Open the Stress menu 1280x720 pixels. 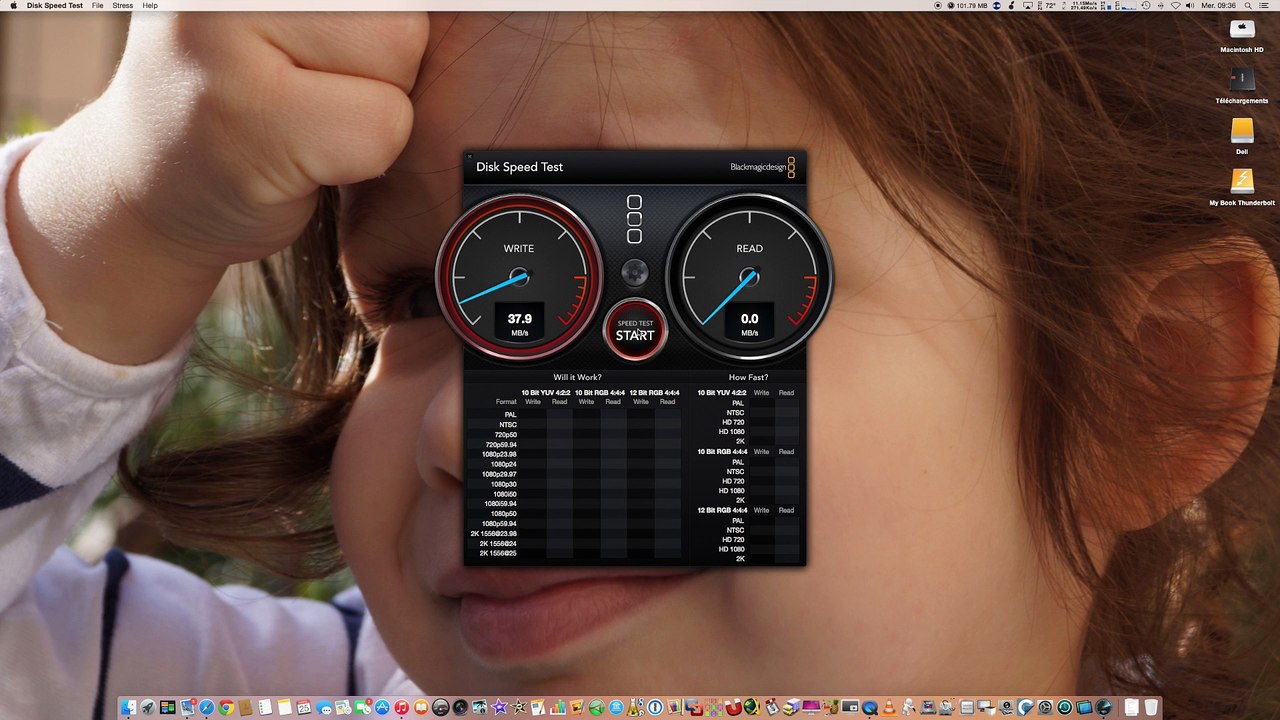coord(122,6)
